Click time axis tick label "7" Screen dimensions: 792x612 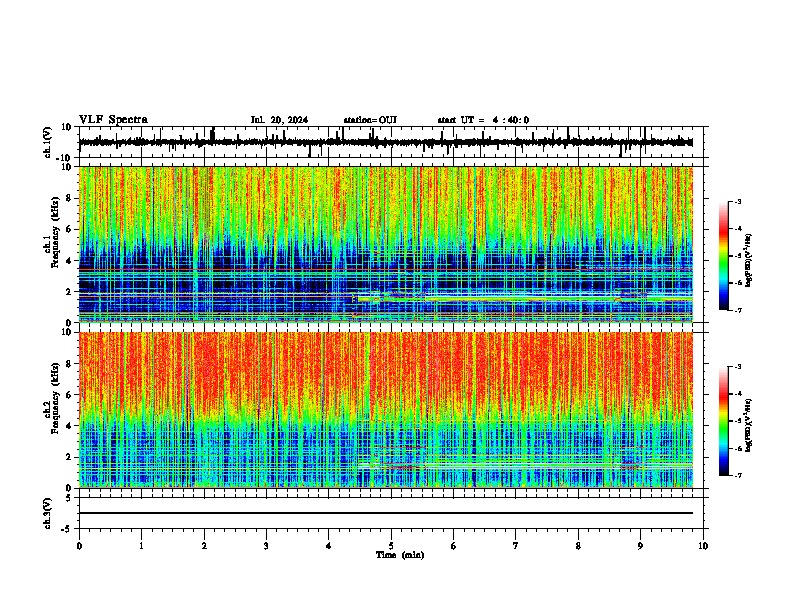(x=516, y=546)
